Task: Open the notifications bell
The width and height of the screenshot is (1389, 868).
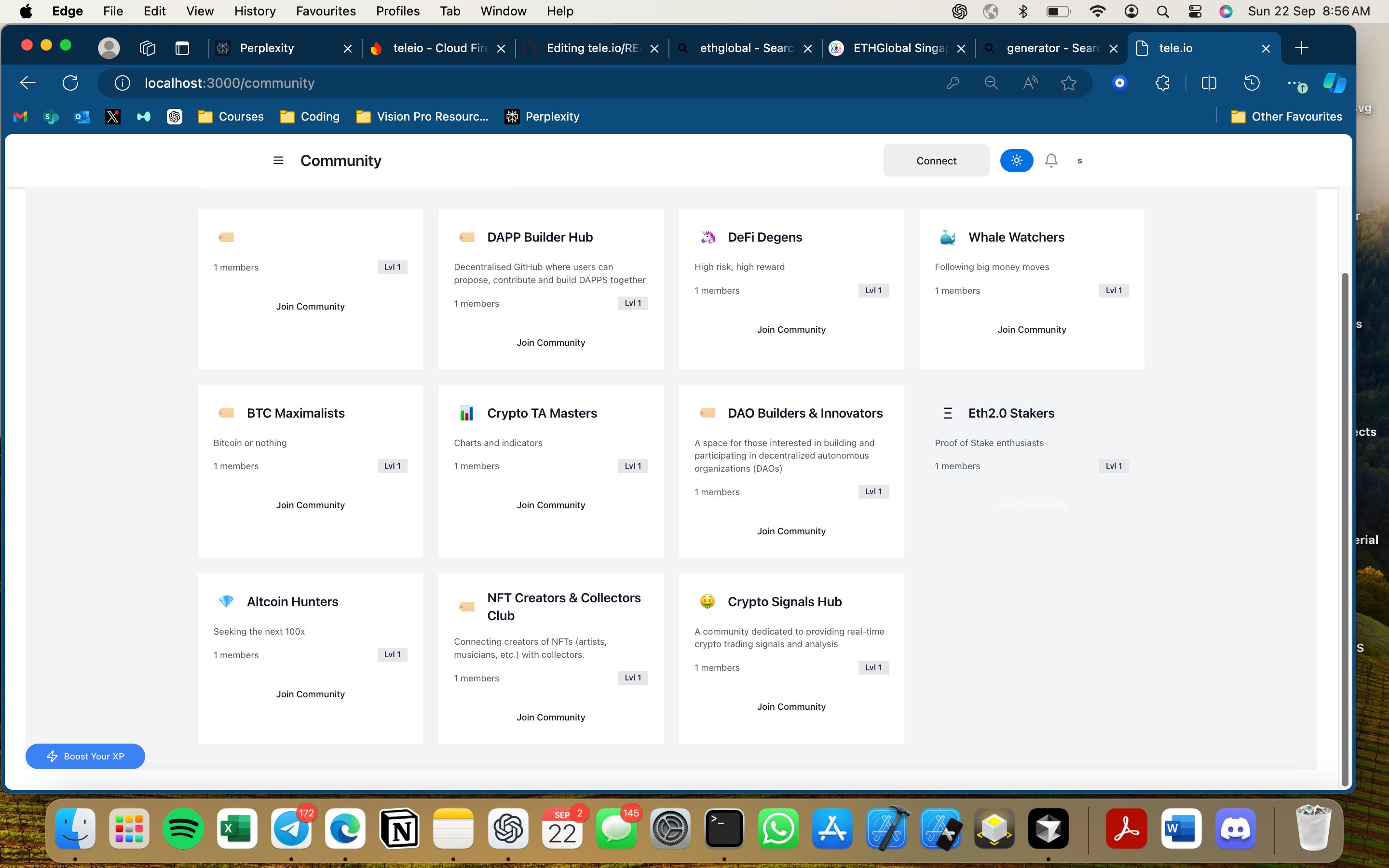Action: point(1051,160)
